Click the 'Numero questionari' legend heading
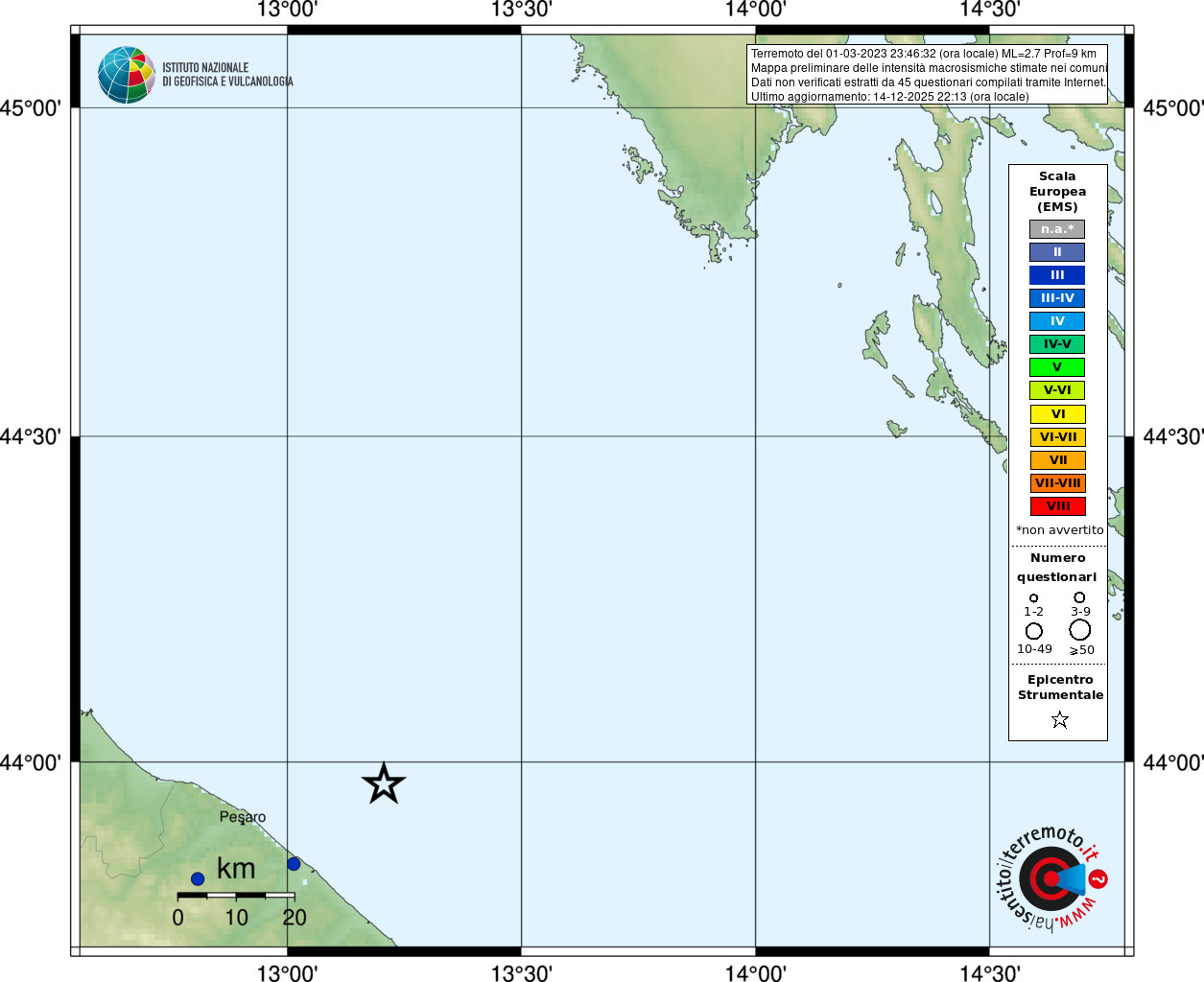 point(1057,568)
